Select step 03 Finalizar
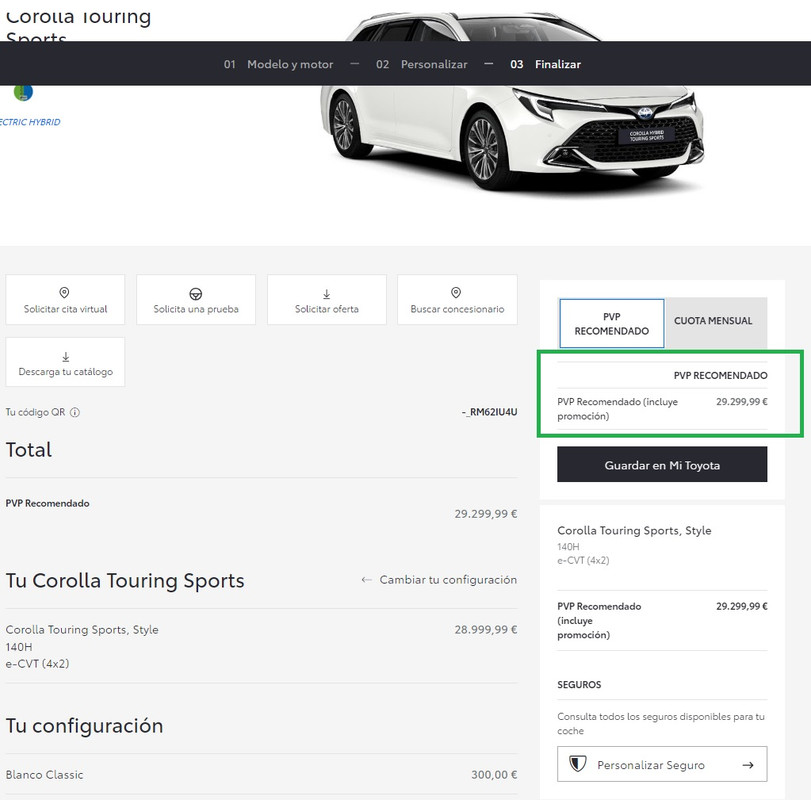 (546, 64)
